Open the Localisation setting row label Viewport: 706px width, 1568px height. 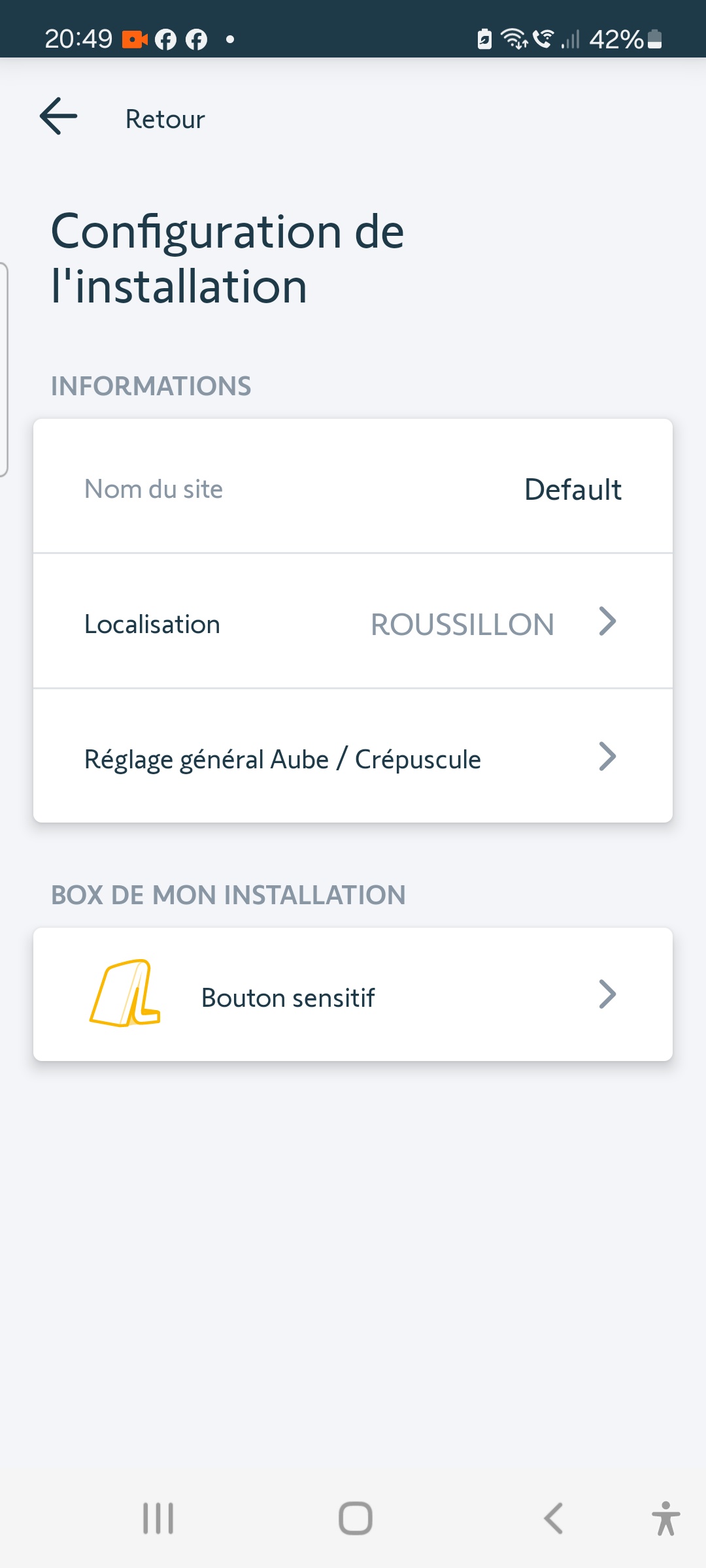(x=152, y=625)
